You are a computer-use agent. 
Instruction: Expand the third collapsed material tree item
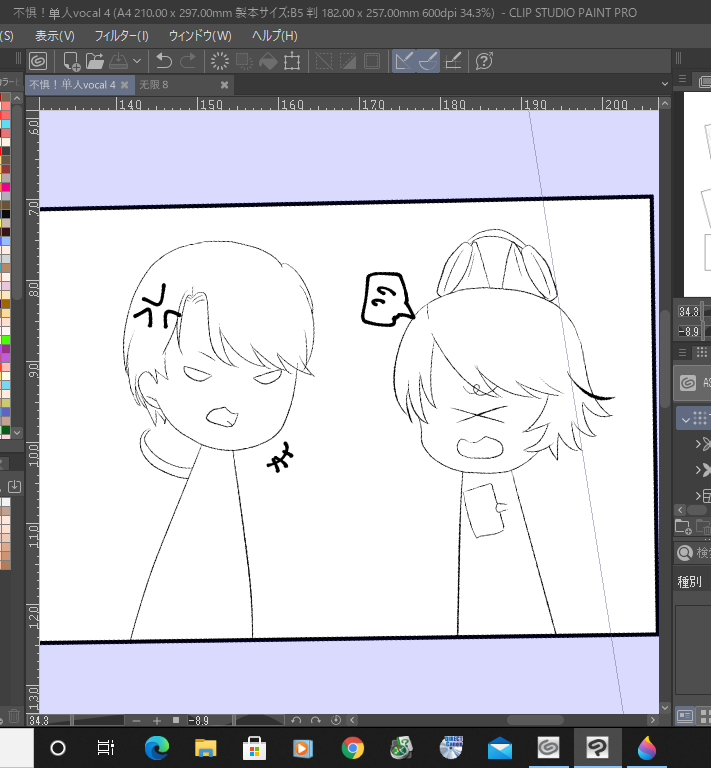(699, 496)
